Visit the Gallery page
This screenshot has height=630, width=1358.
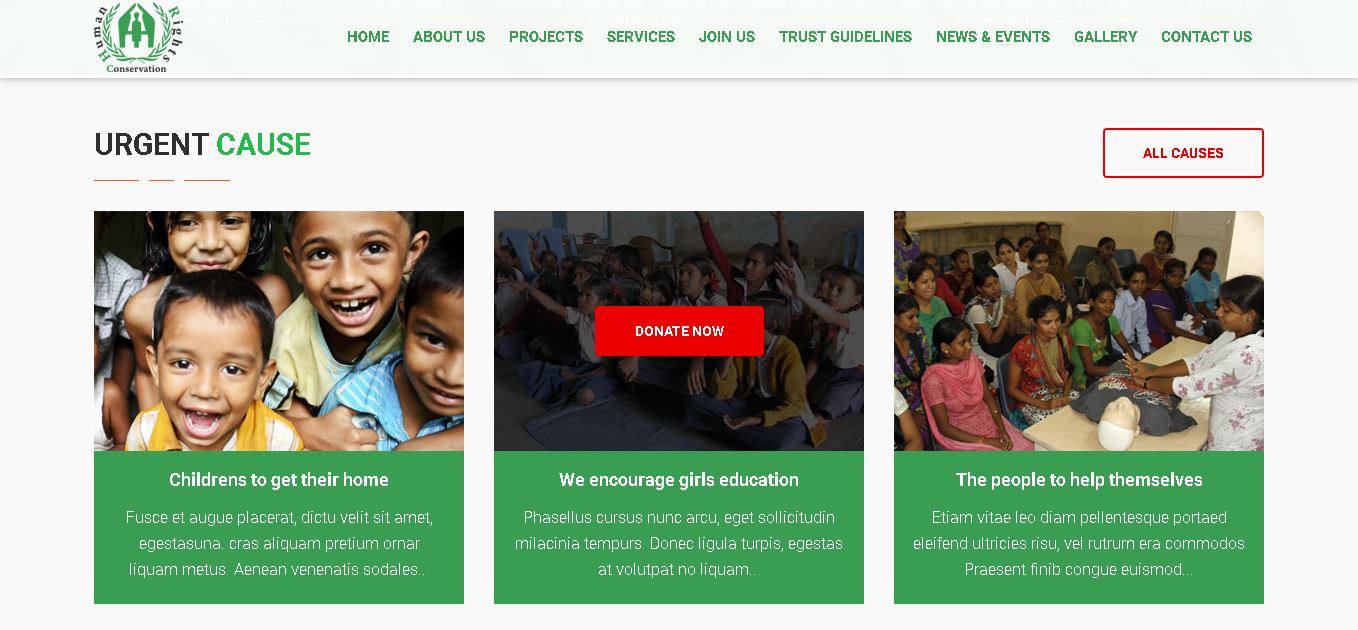pos(1105,37)
